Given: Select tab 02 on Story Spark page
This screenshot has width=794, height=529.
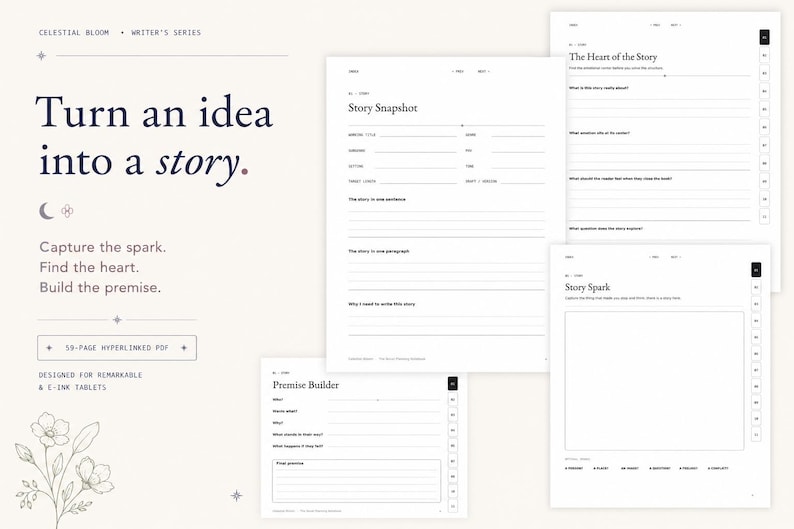Looking at the screenshot, I should point(756,287).
